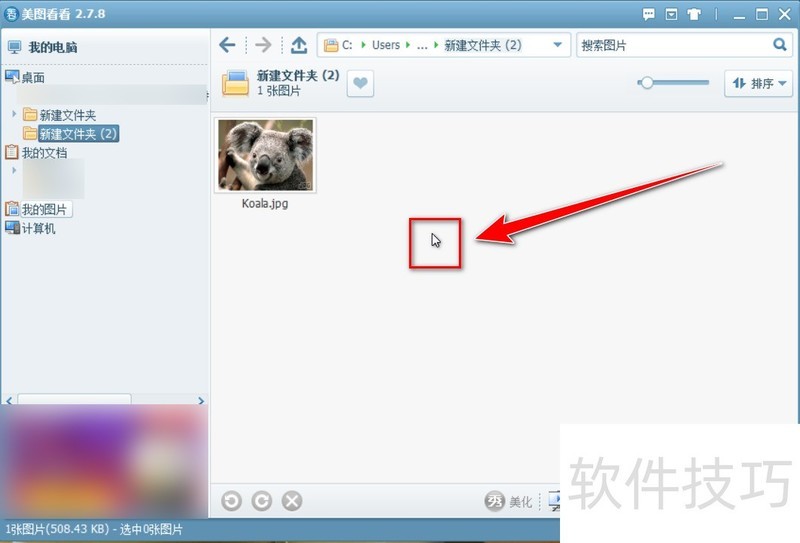Image resolution: width=800 pixels, height=543 pixels.
Task: Click the ... segment in the path
Action: pyautogui.click(x=422, y=45)
